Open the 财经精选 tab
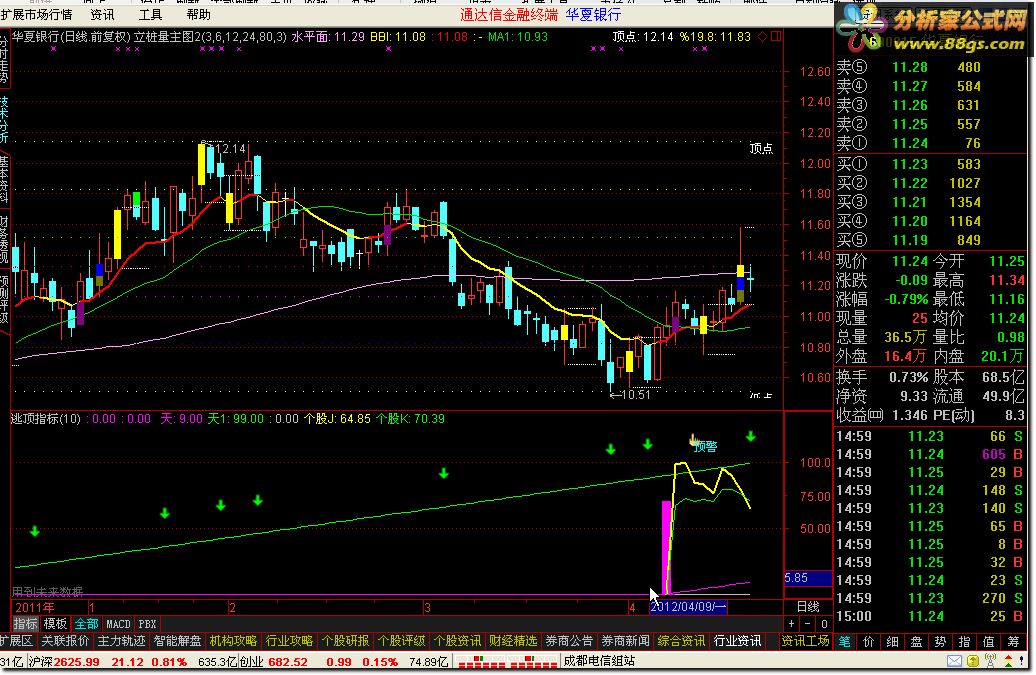1036x675 pixels. [513, 641]
